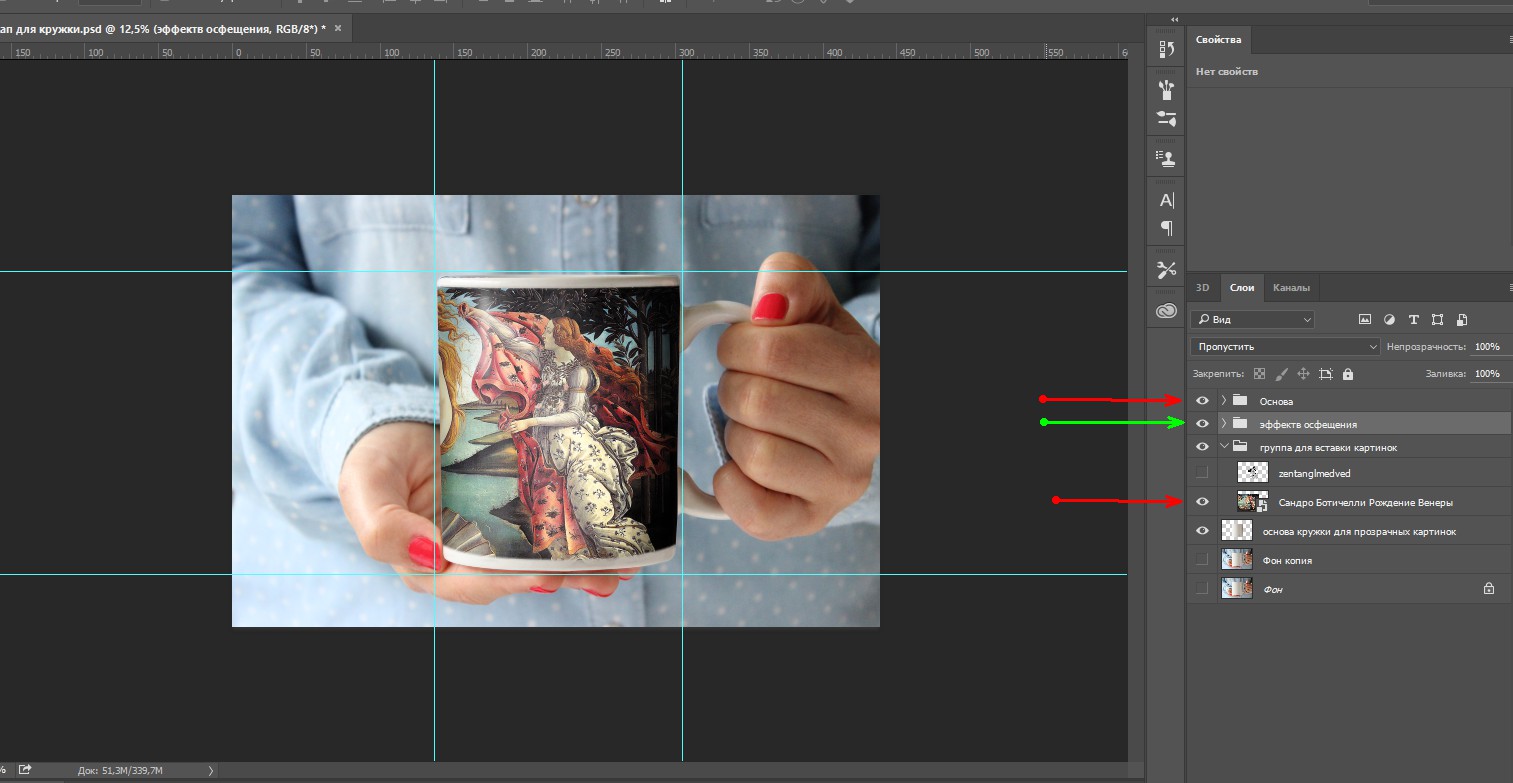The height and width of the screenshot is (783, 1513).
Task: Collapse the группа для вставки картинок group
Action: pyautogui.click(x=1224, y=447)
